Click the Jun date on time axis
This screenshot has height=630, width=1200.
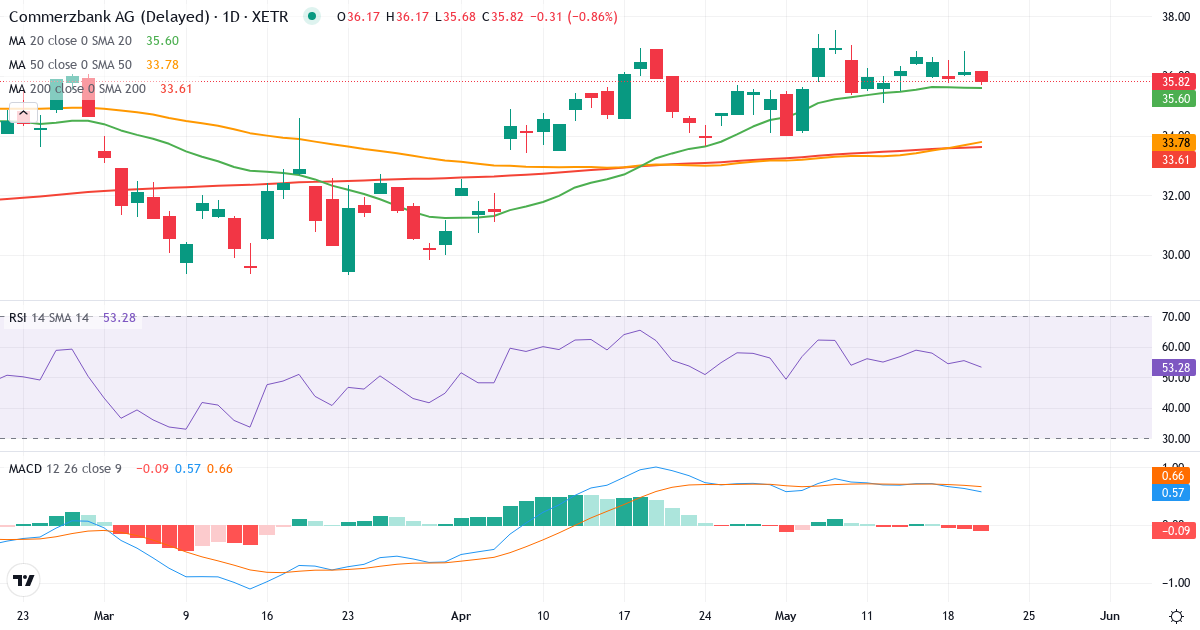[x=1111, y=615]
